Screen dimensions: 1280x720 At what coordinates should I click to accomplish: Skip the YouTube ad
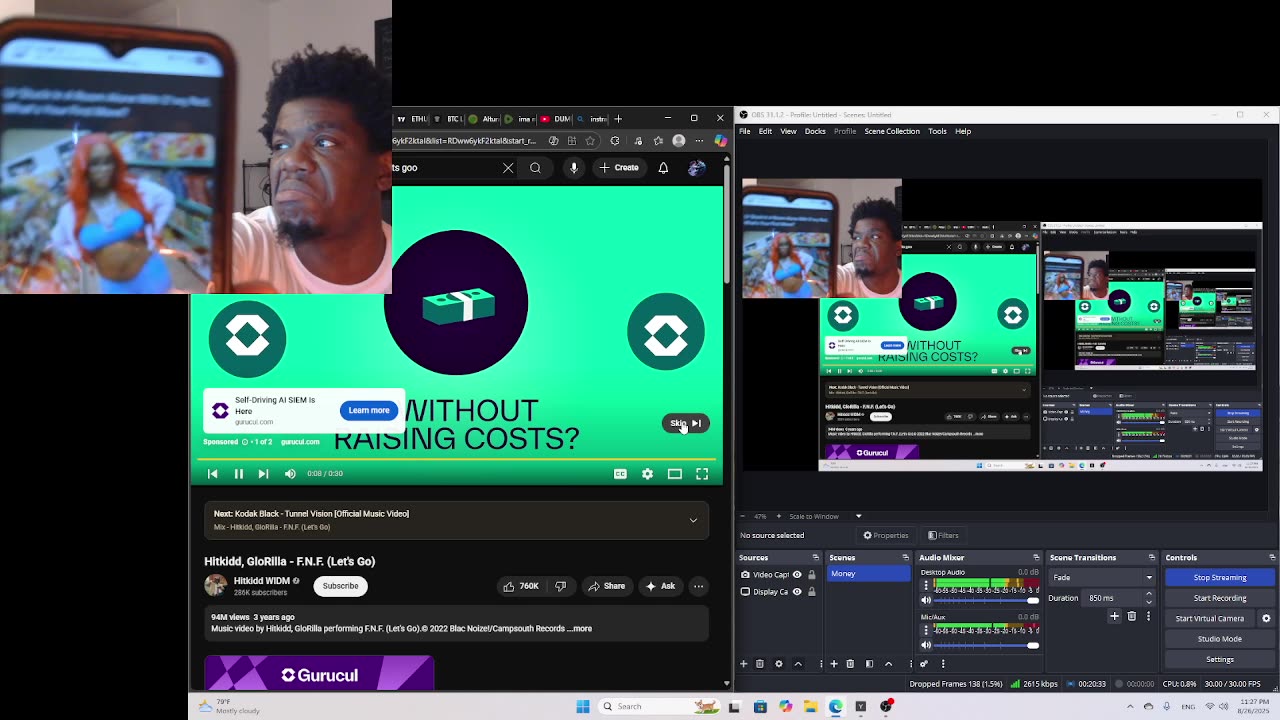686,423
